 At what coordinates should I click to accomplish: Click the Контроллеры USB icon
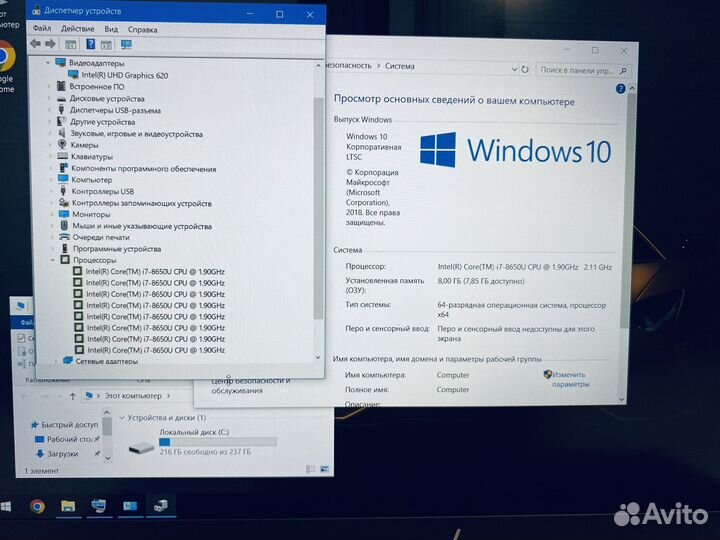pos(63,191)
